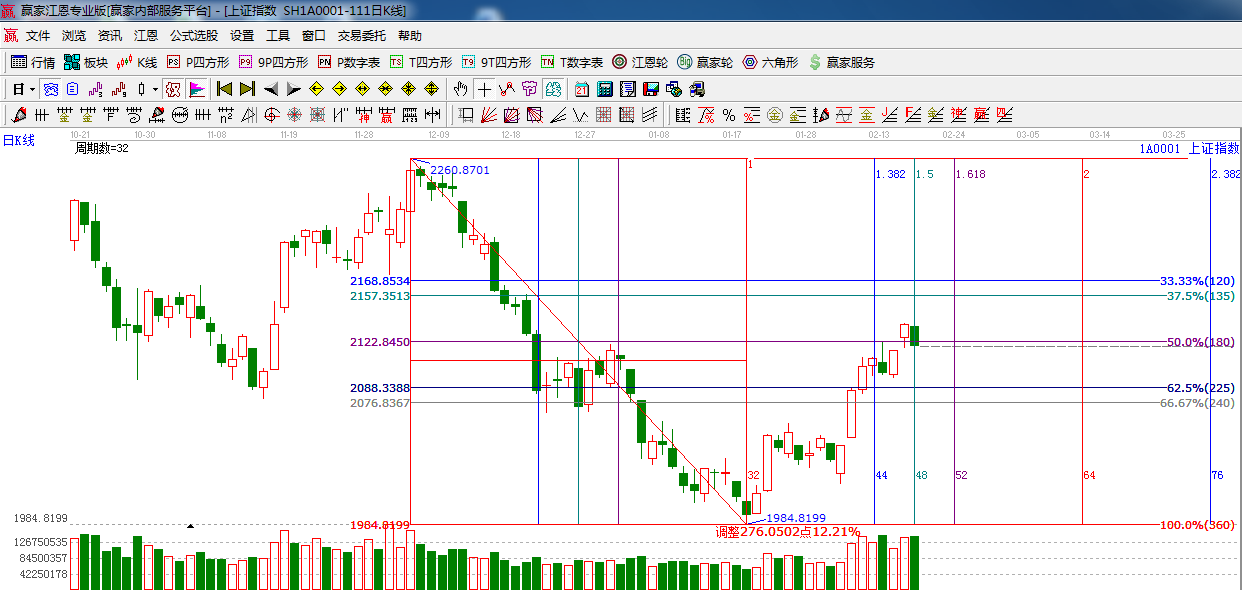Click the calendar icon showing 21
1242x590 pixels.
coord(580,89)
